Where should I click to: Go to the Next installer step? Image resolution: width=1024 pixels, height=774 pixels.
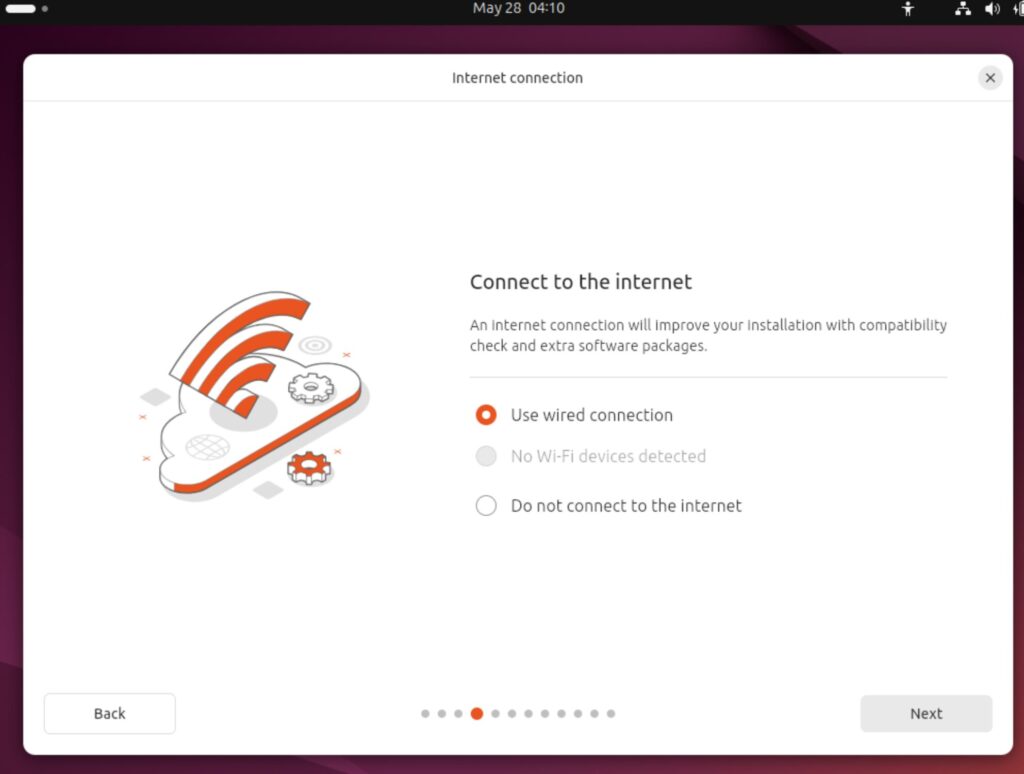pyautogui.click(x=926, y=713)
